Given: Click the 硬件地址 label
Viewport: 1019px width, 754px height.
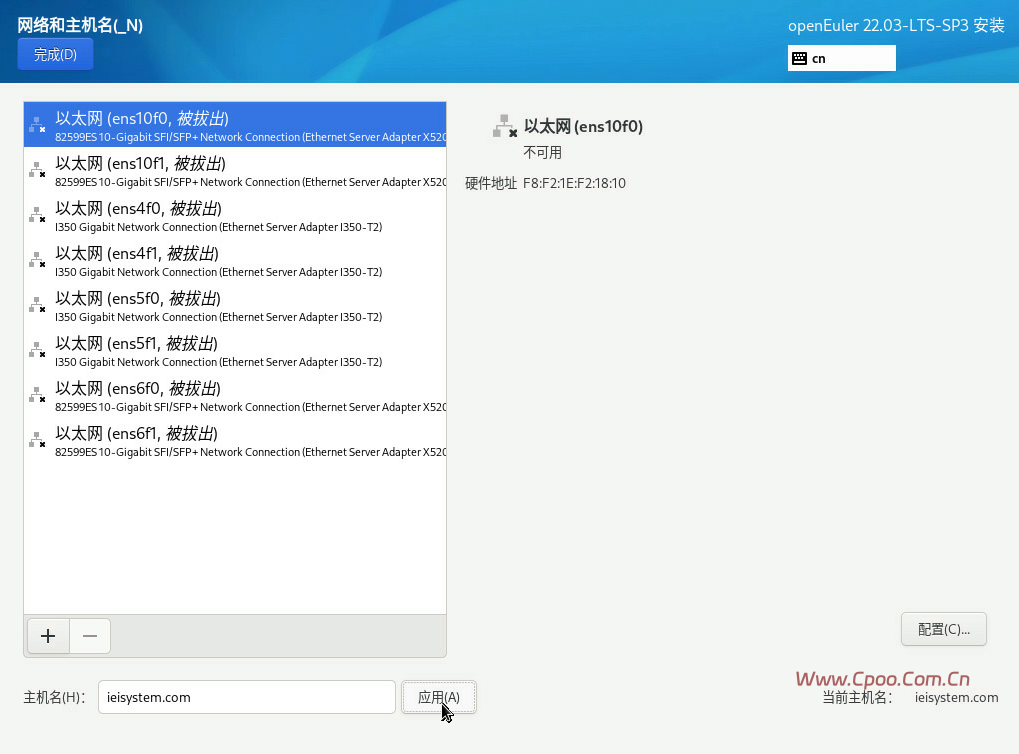Looking at the screenshot, I should coord(491,183).
